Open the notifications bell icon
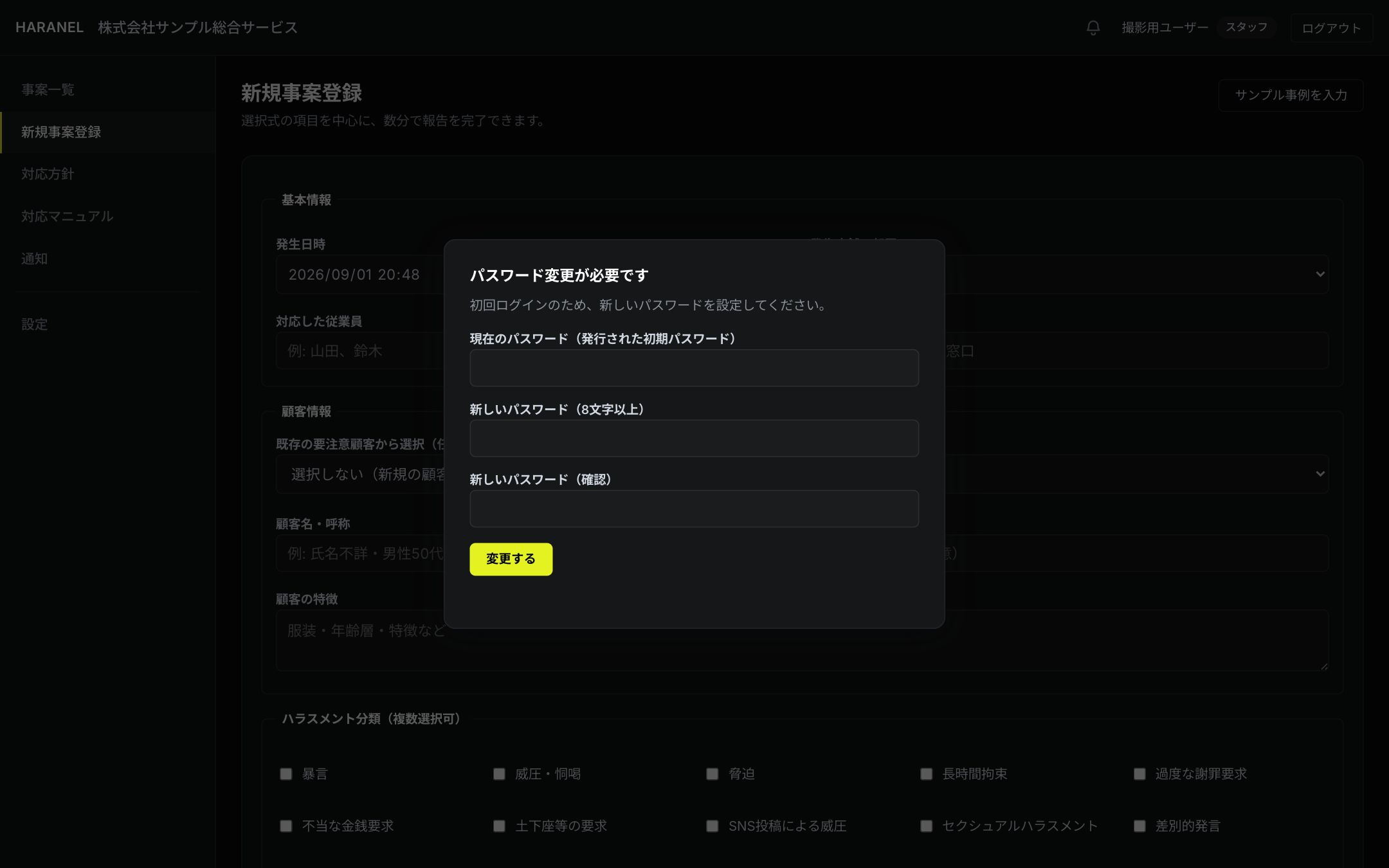Screen dimensions: 1389x868 click(1093, 28)
